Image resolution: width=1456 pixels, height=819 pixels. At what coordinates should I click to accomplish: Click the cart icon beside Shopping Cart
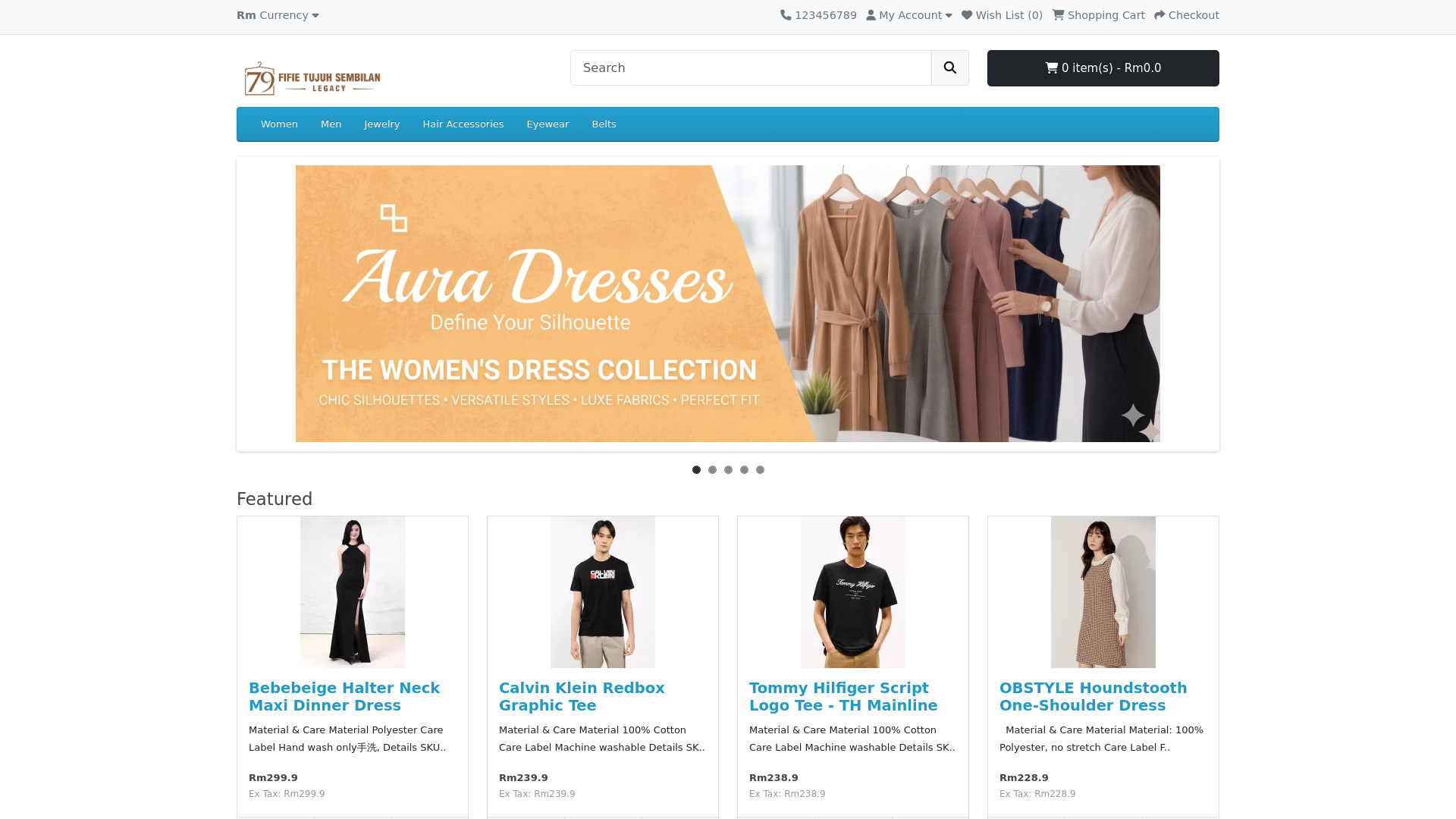pyautogui.click(x=1058, y=15)
